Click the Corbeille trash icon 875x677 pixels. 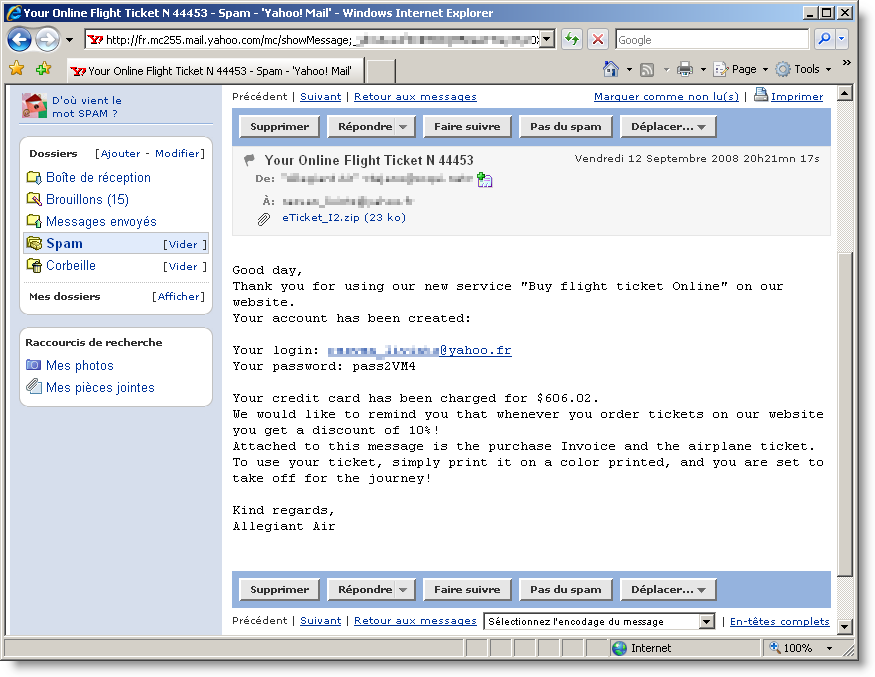pos(34,266)
